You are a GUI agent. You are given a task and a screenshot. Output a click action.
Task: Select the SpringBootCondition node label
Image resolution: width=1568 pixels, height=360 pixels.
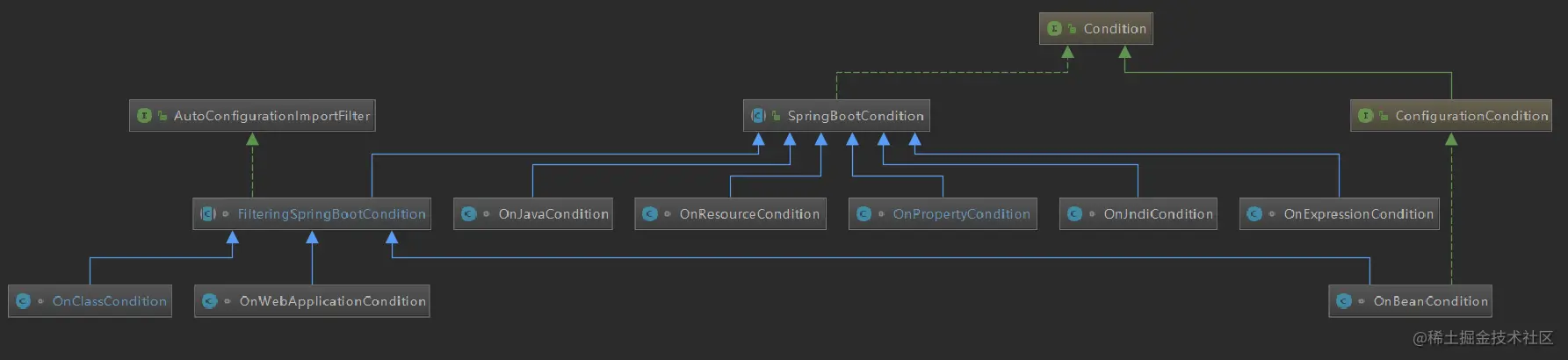856,116
